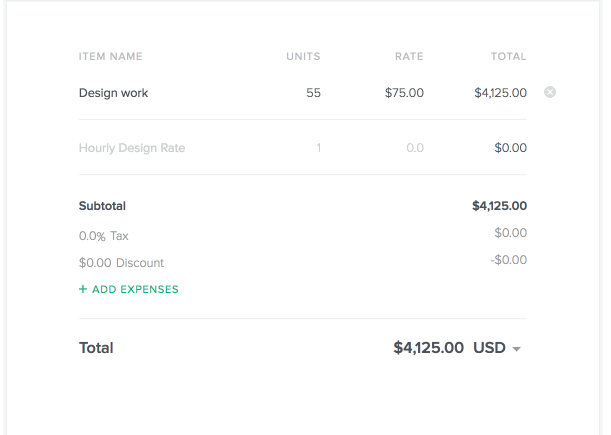
Task: Click the ITEM NAME column header
Action: (x=111, y=57)
